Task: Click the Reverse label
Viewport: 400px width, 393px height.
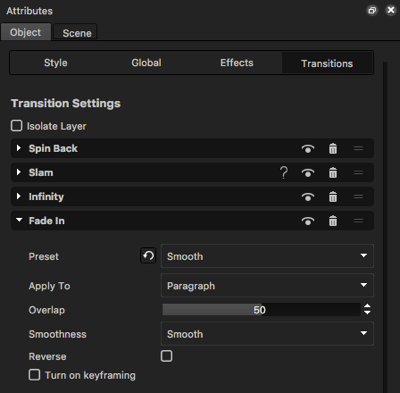Action: pyautogui.click(x=47, y=356)
